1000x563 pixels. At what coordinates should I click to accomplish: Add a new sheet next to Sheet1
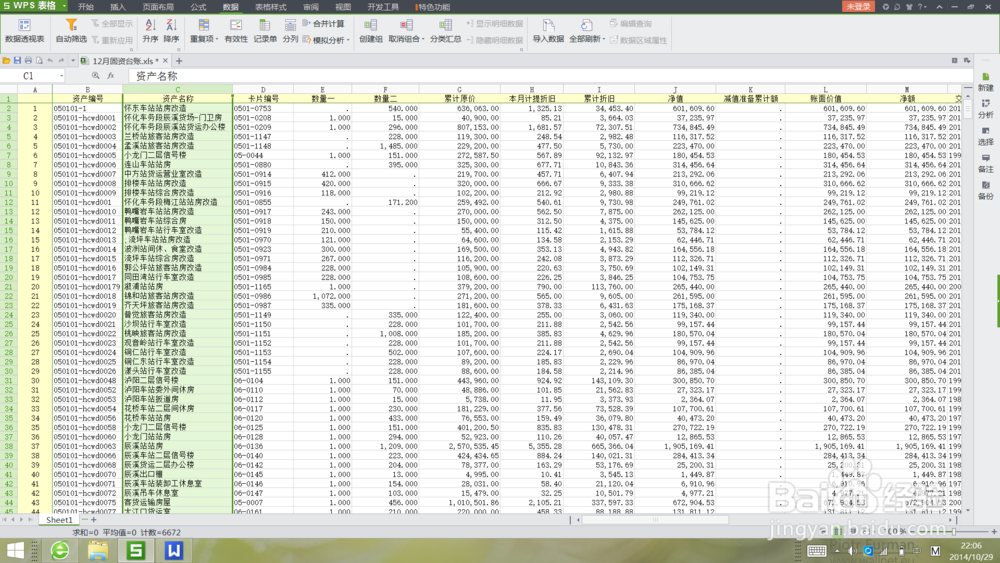tap(94, 520)
